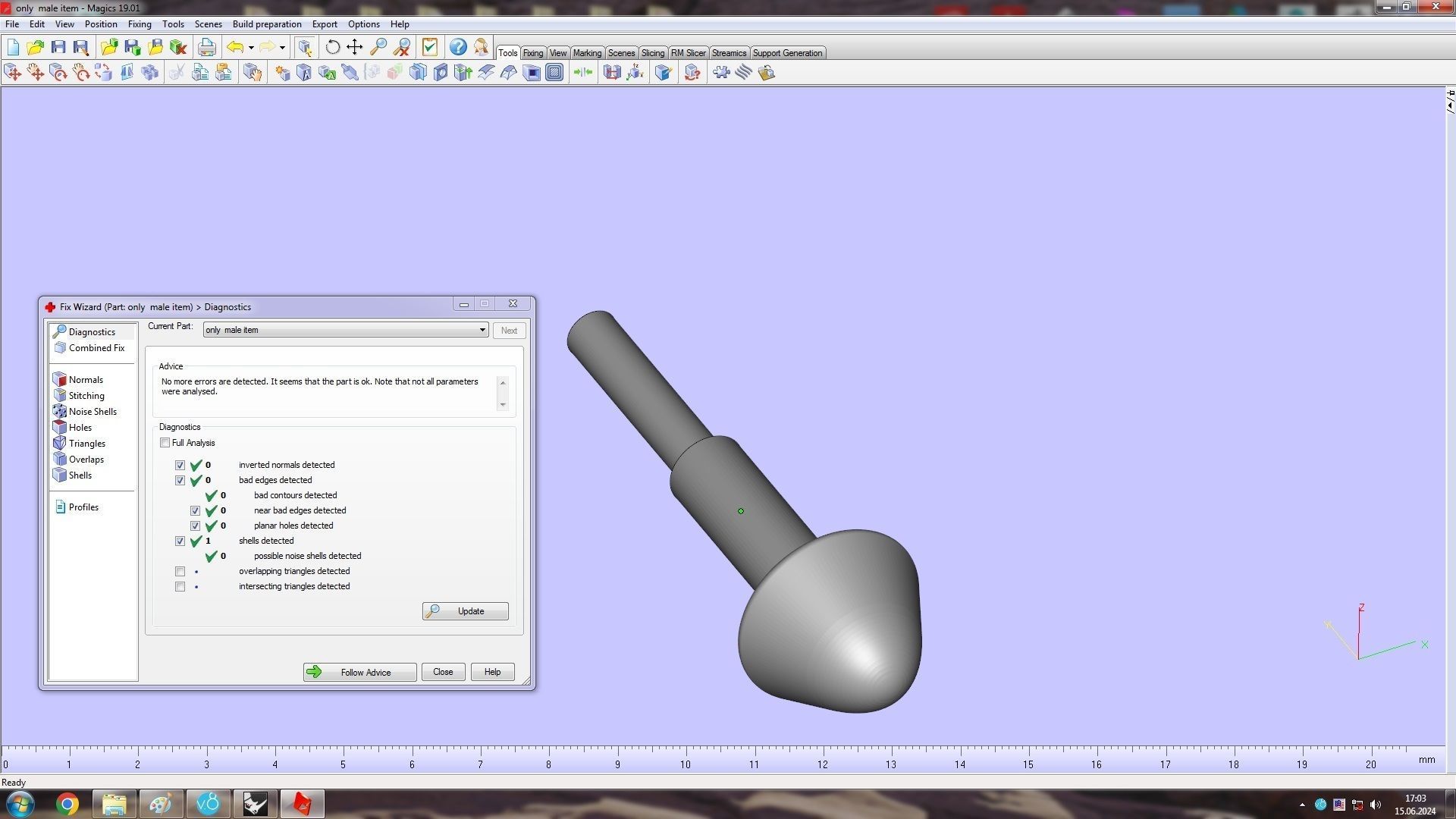Screen dimensions: 1456x819
Task: Click the New project icon
Action: pyautogui.click(x=13, y=47)
